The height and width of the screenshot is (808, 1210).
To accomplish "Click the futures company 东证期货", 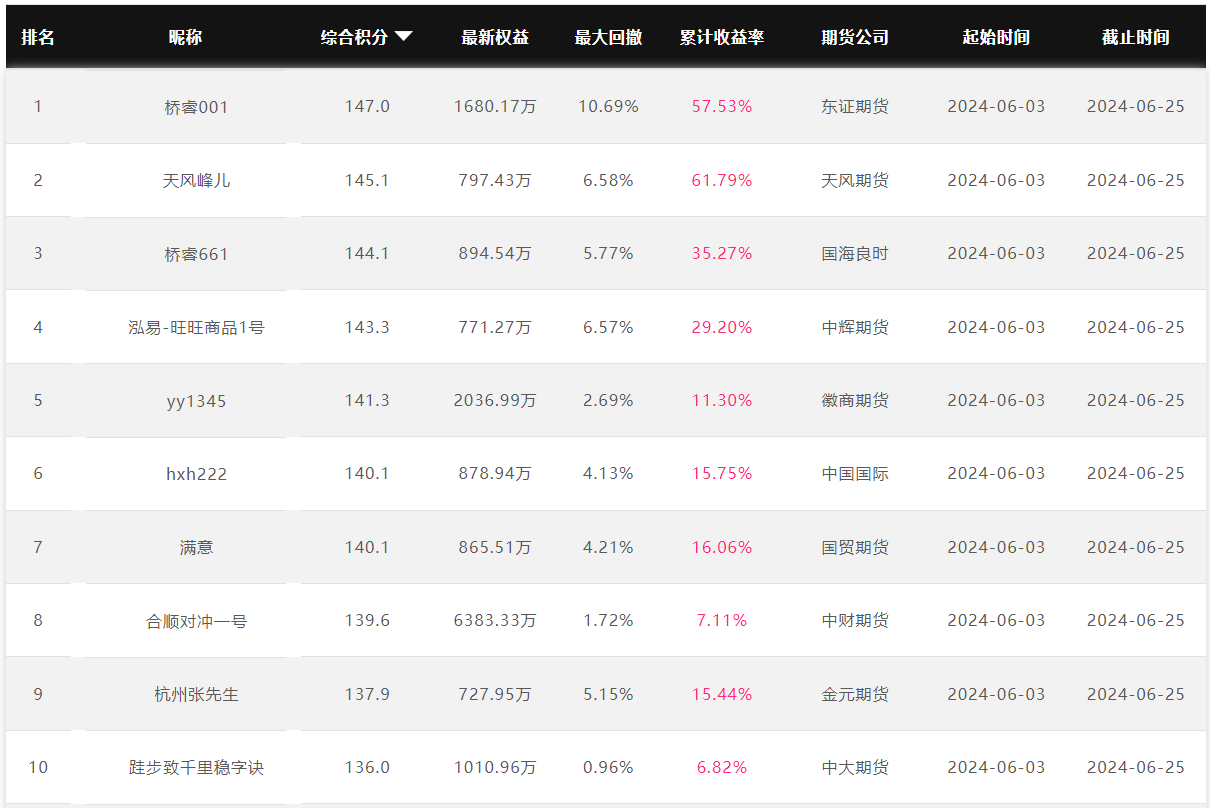I will (x=855, y=106).
